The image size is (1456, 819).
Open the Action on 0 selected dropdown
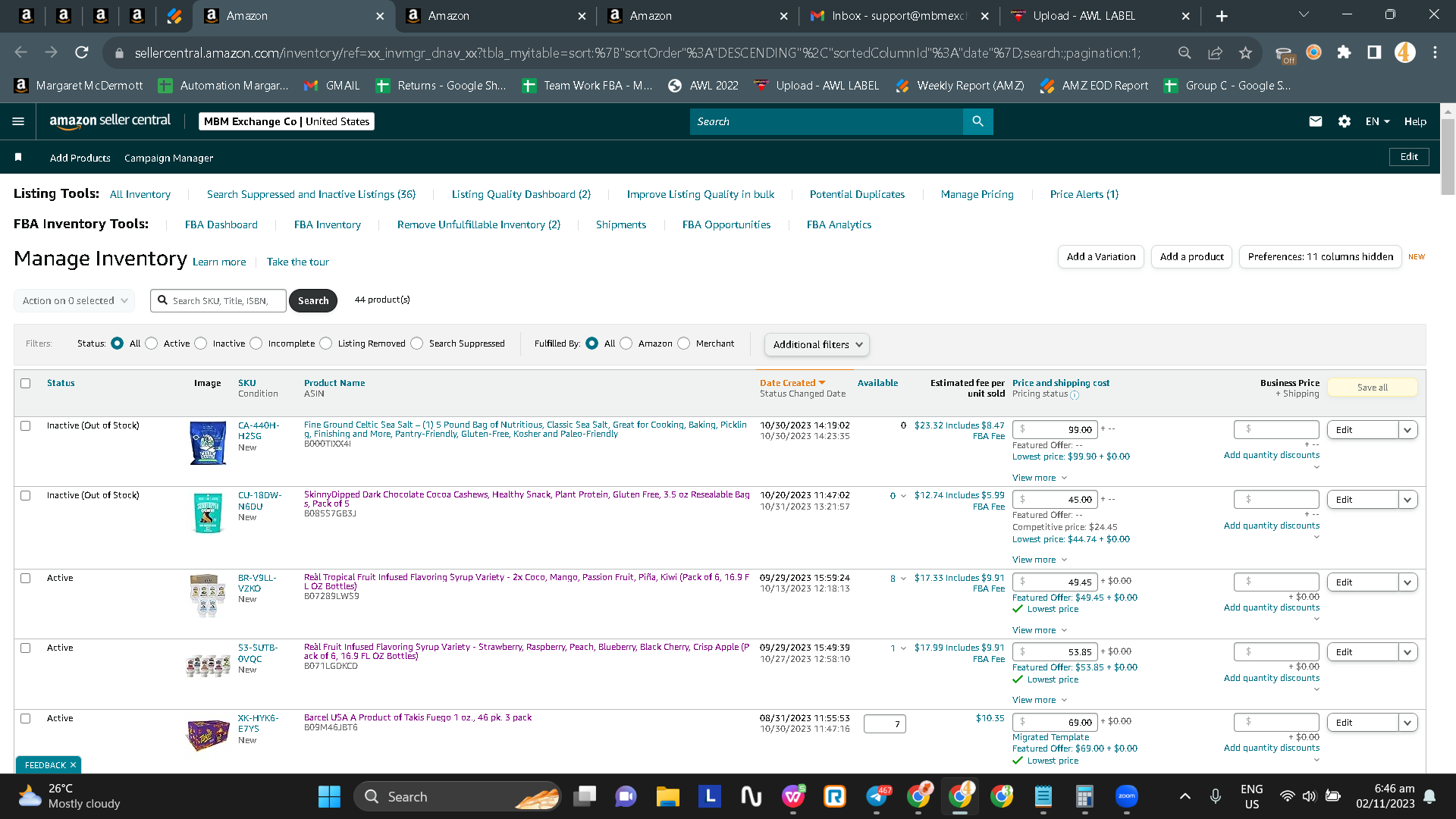(x=74, y=301)
